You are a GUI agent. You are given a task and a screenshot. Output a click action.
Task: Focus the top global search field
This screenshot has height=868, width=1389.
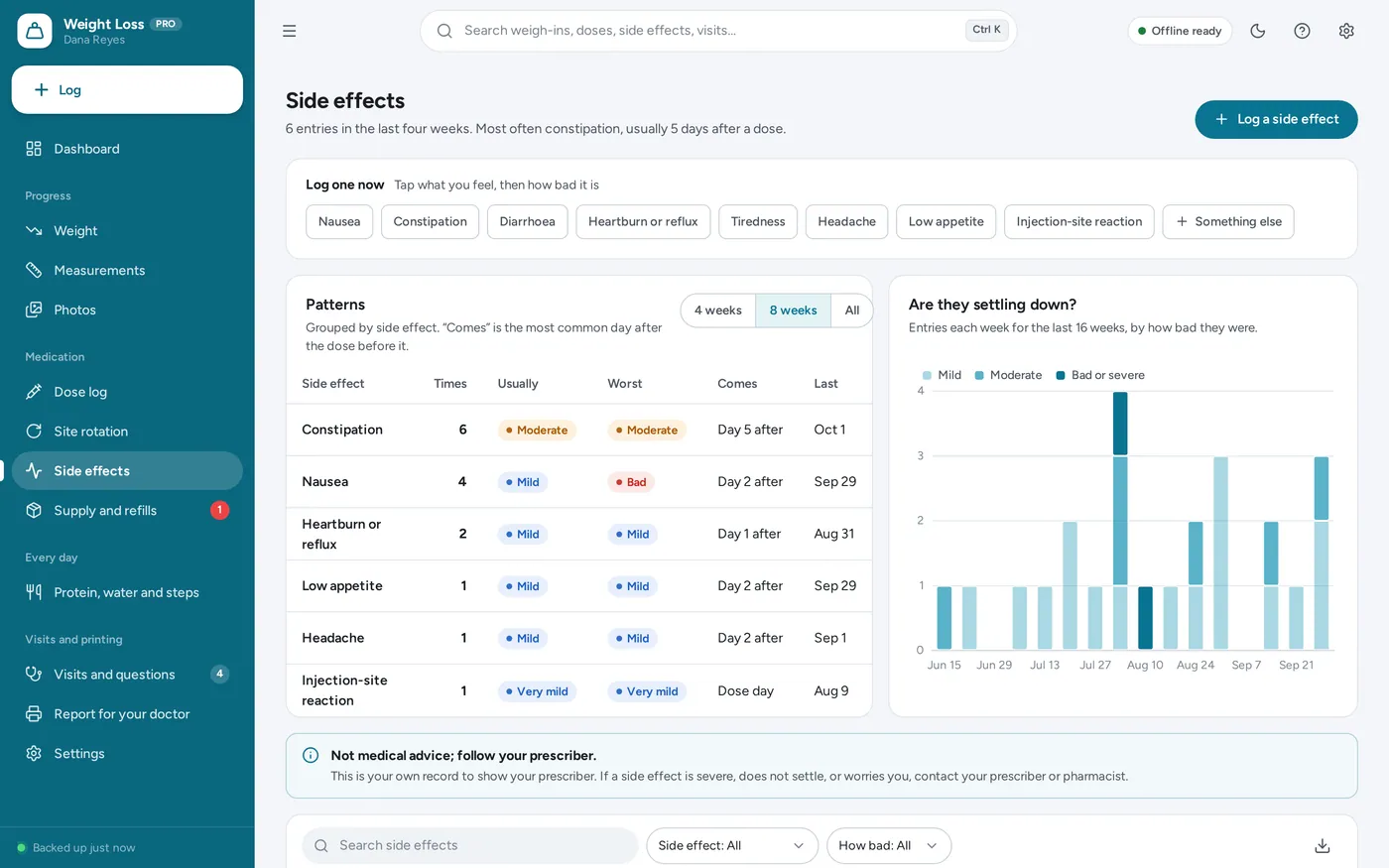tap(718, 31)
